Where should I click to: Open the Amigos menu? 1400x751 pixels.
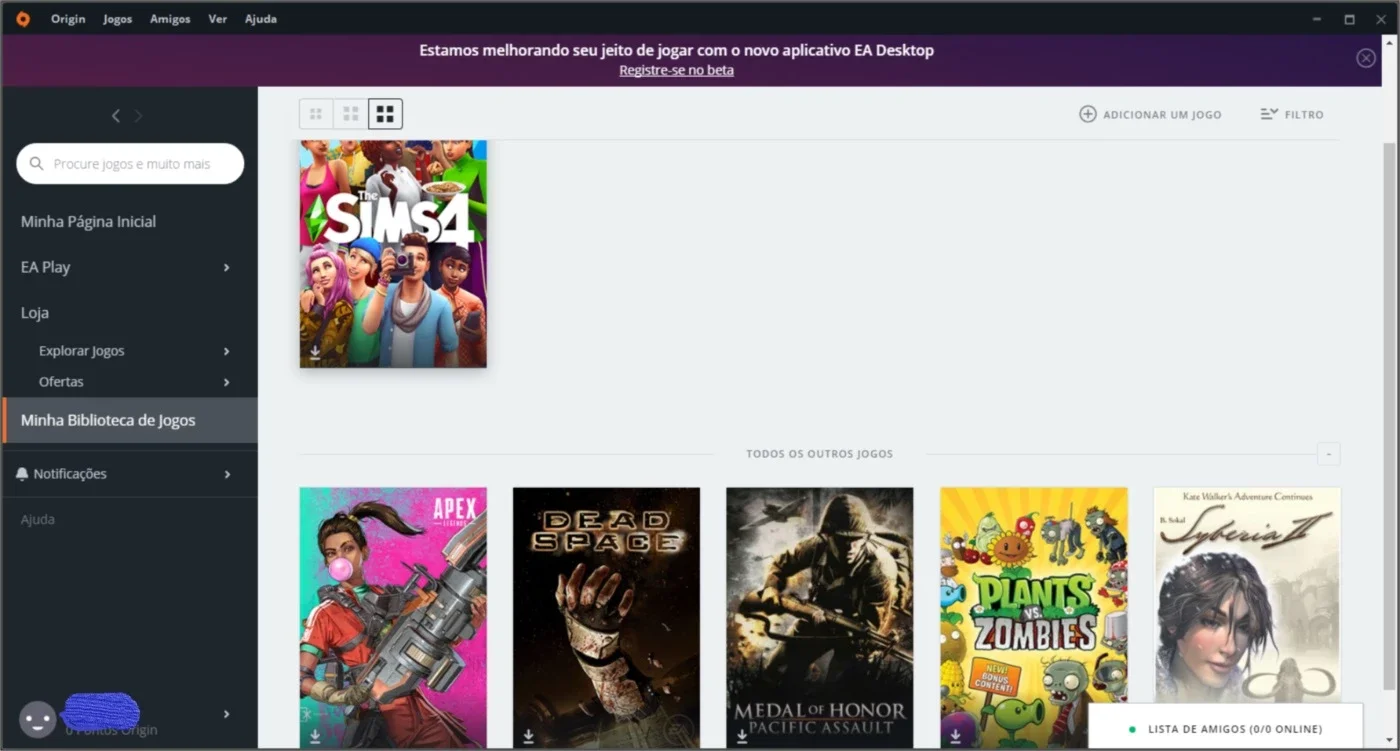[170, 19]
